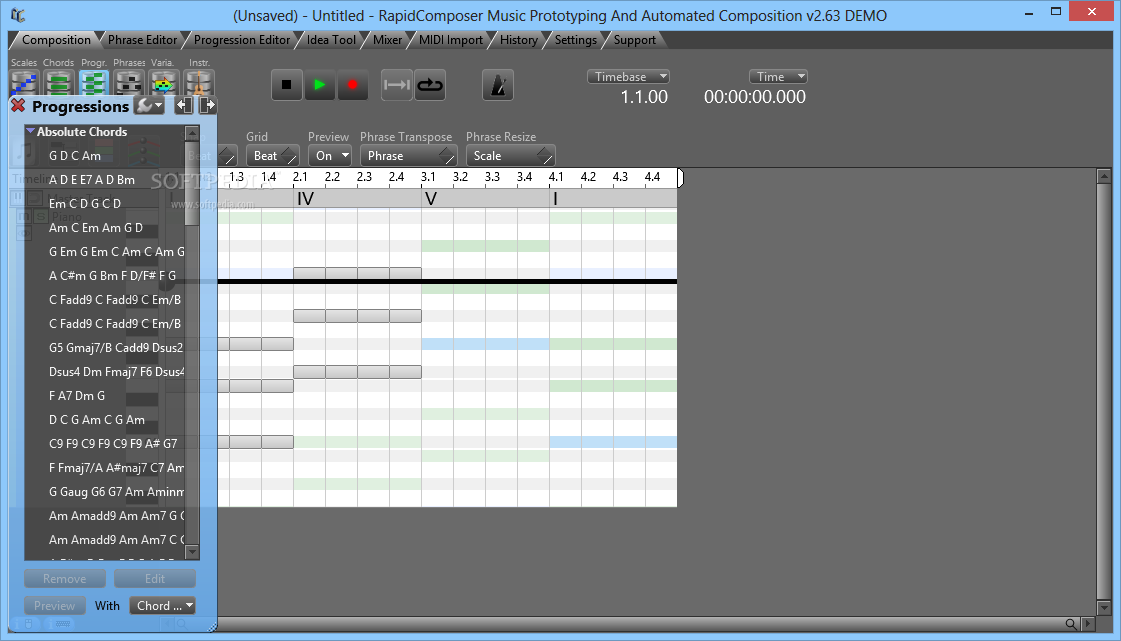Start playback with the green play button
Viewport: 1121px width, 641px height.
(x=320, y=85)
